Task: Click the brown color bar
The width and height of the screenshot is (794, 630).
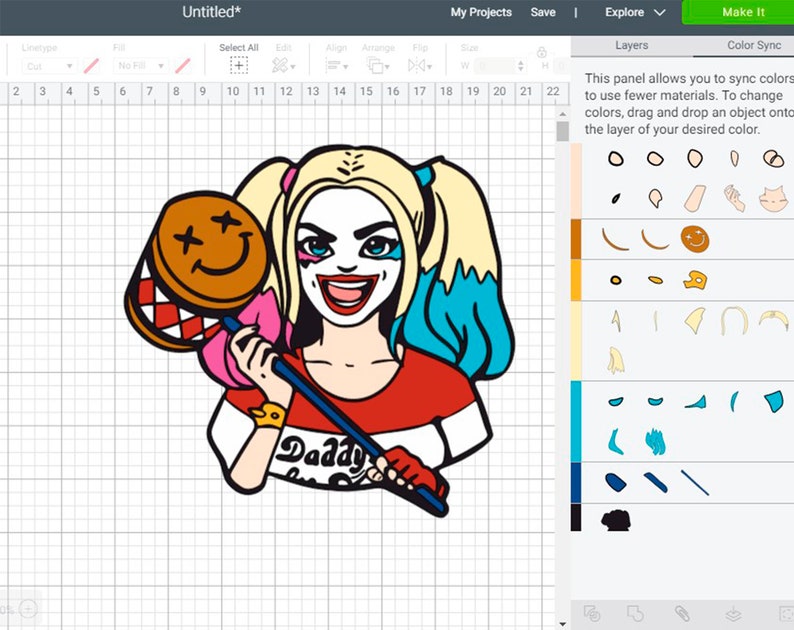Action: (576, 239)
